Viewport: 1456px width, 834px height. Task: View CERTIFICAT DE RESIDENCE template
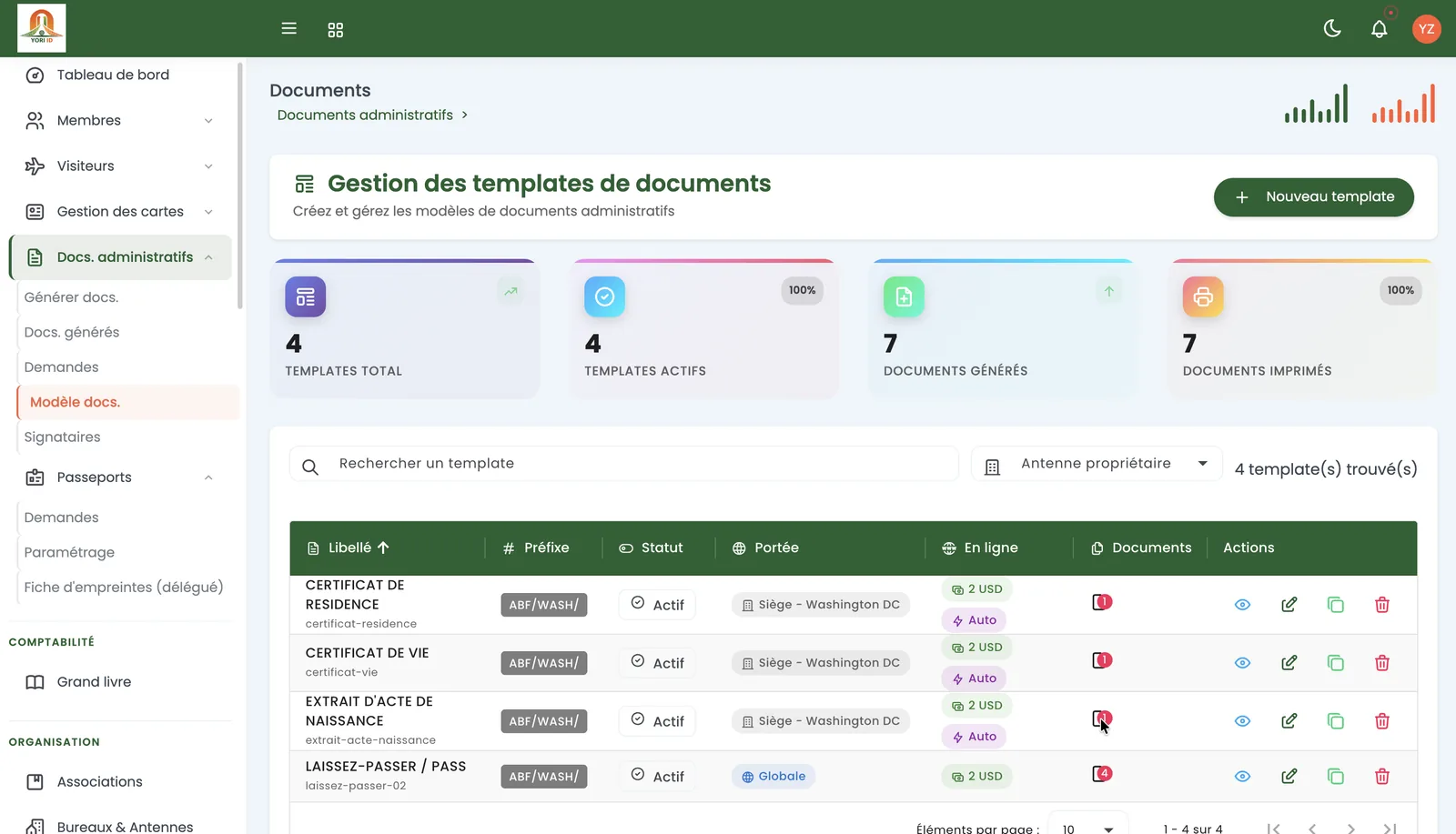(x=1242, y=605)
